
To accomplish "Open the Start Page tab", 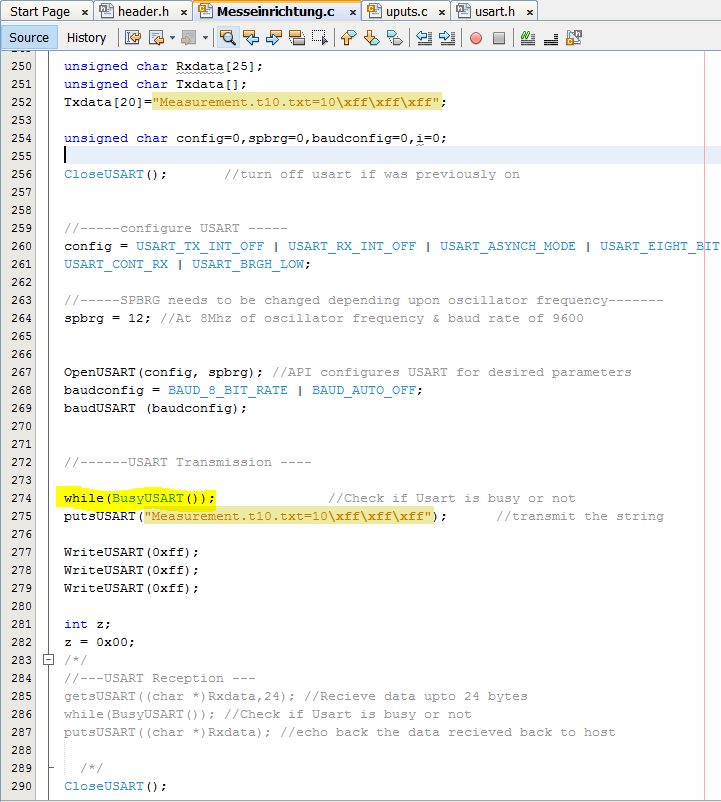I will click(40, 11).
